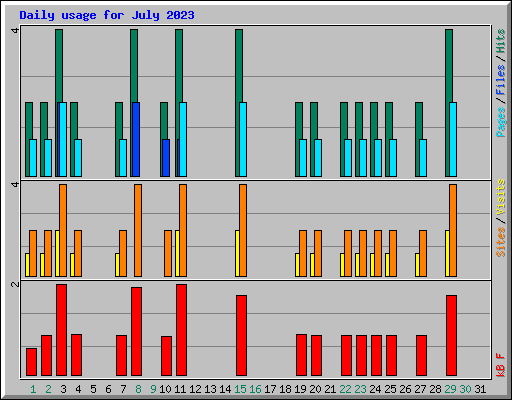Select the red KB bar for day 29
Image resolution: width=512 pixels, height=400 pixels.
pyautogui.click(x=451, y=335)
